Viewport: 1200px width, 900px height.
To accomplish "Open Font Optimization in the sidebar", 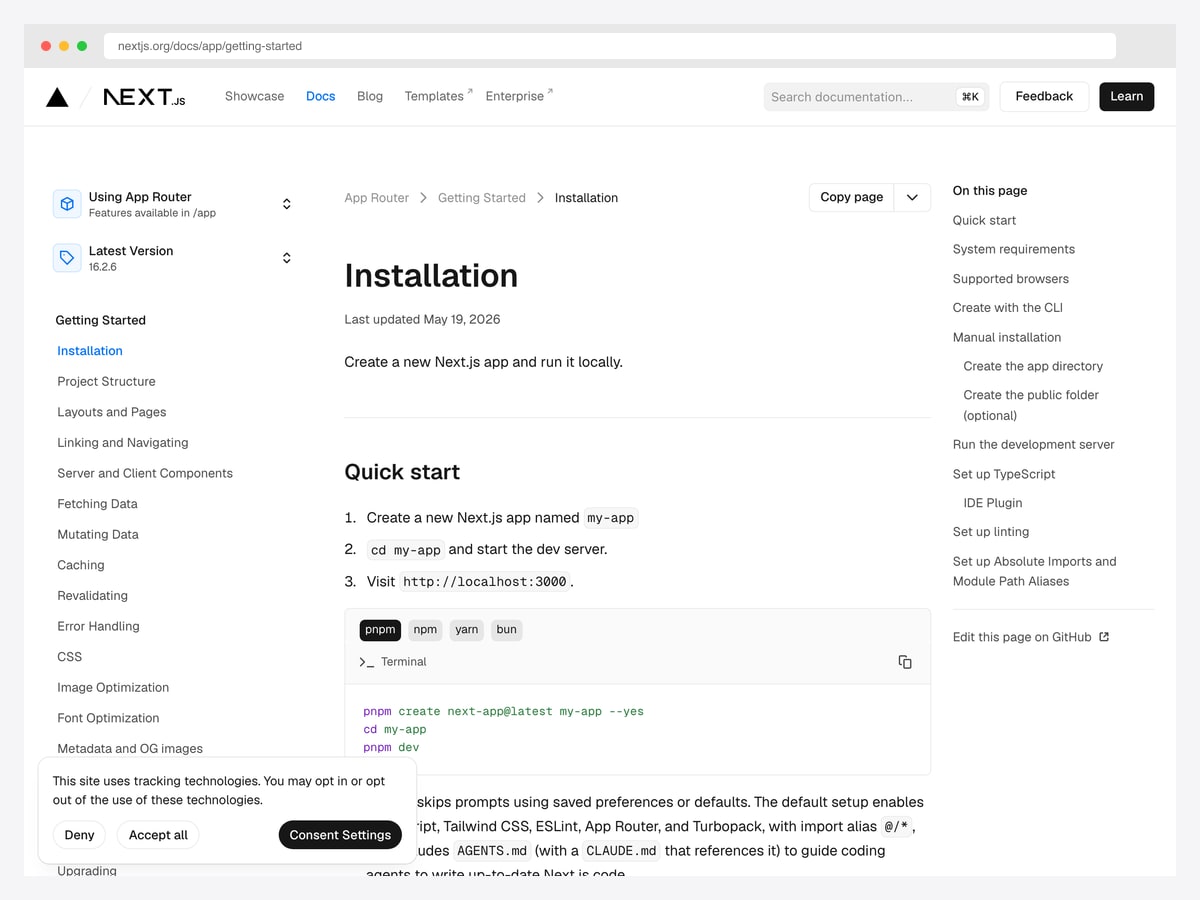I will coord(108,718).
